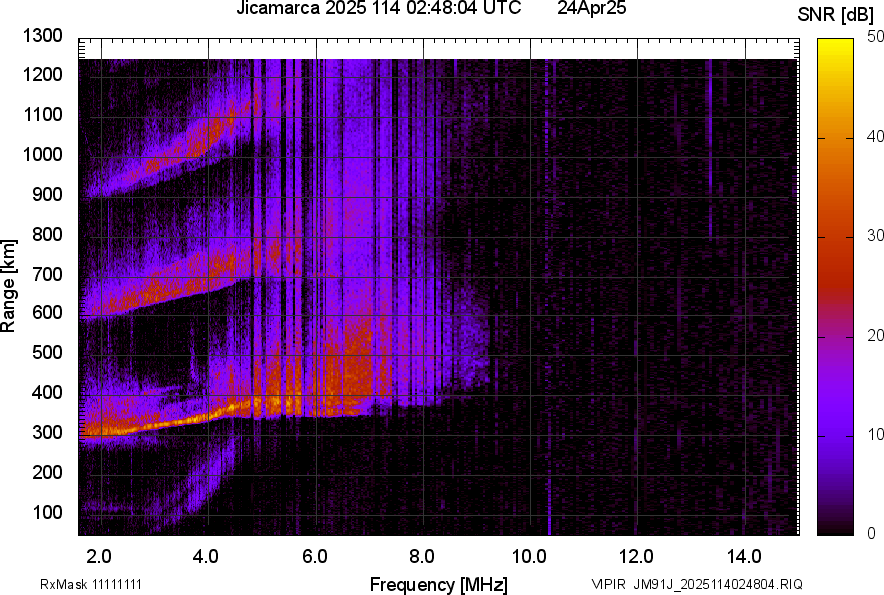
Task: Click the range tick label '1200'
Action: [x=42, y=74]
